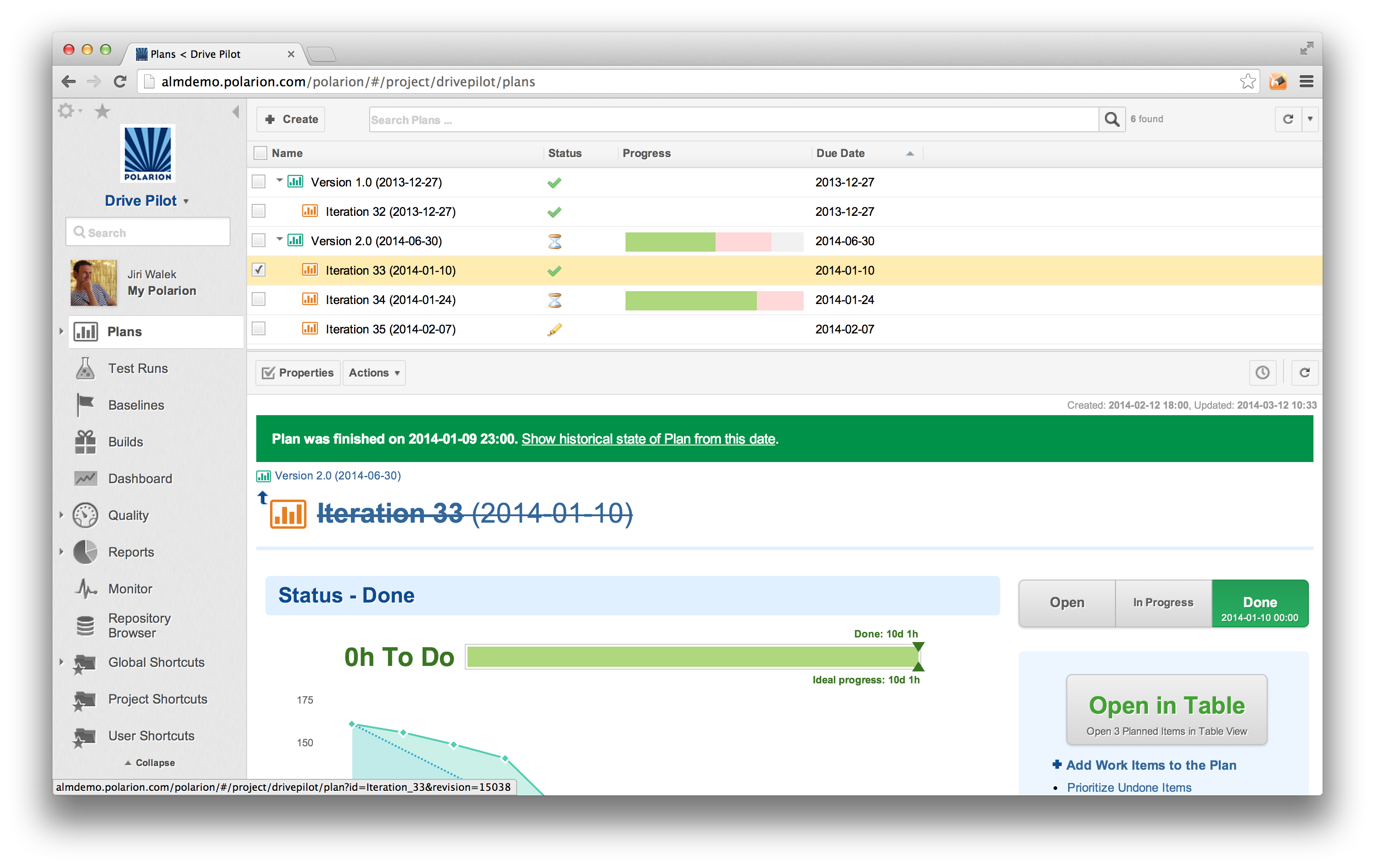Click the Monitor pulse icon

click(x=85, y=589)
